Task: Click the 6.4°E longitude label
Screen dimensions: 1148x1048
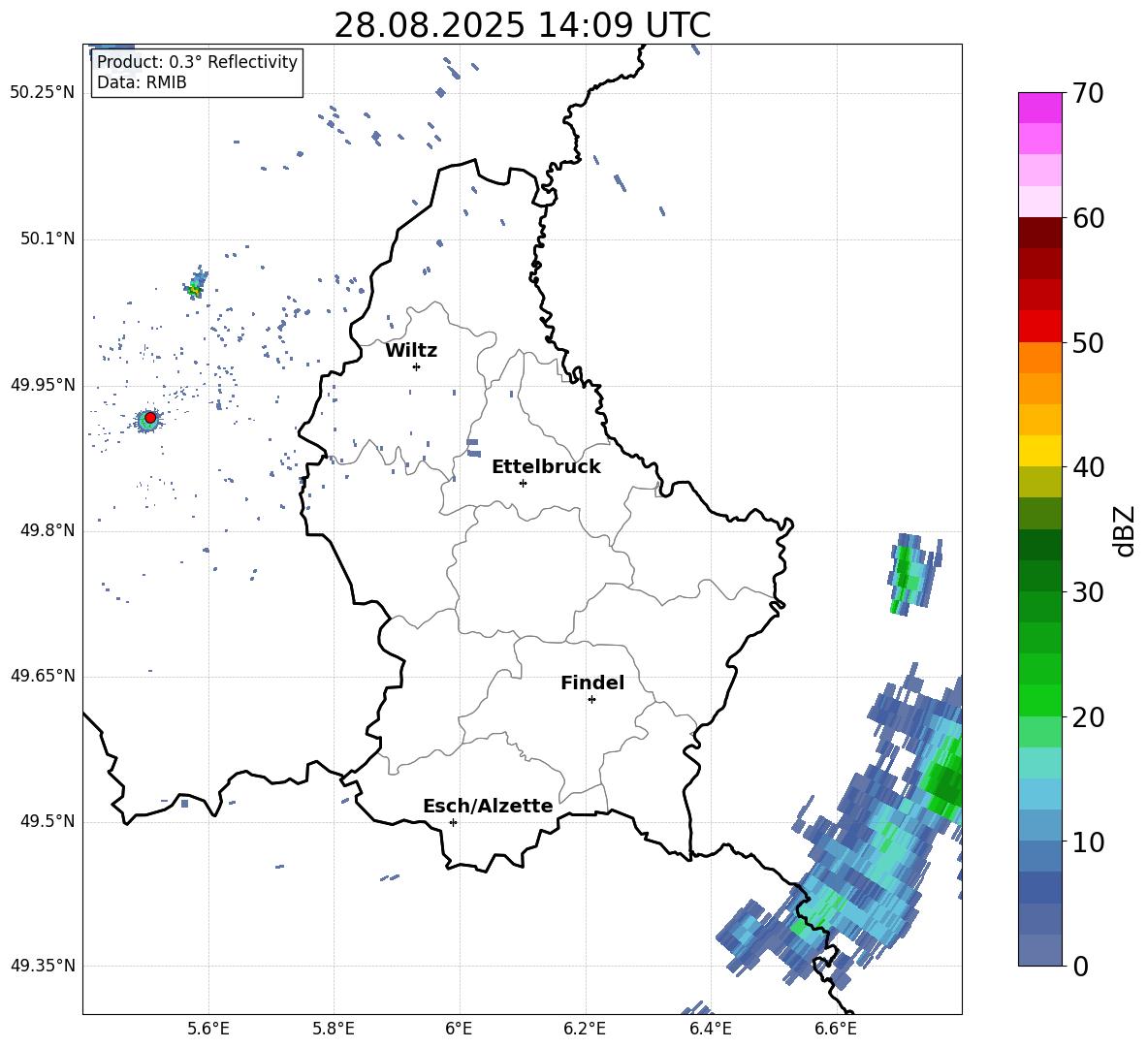Action: (710, 1030)
